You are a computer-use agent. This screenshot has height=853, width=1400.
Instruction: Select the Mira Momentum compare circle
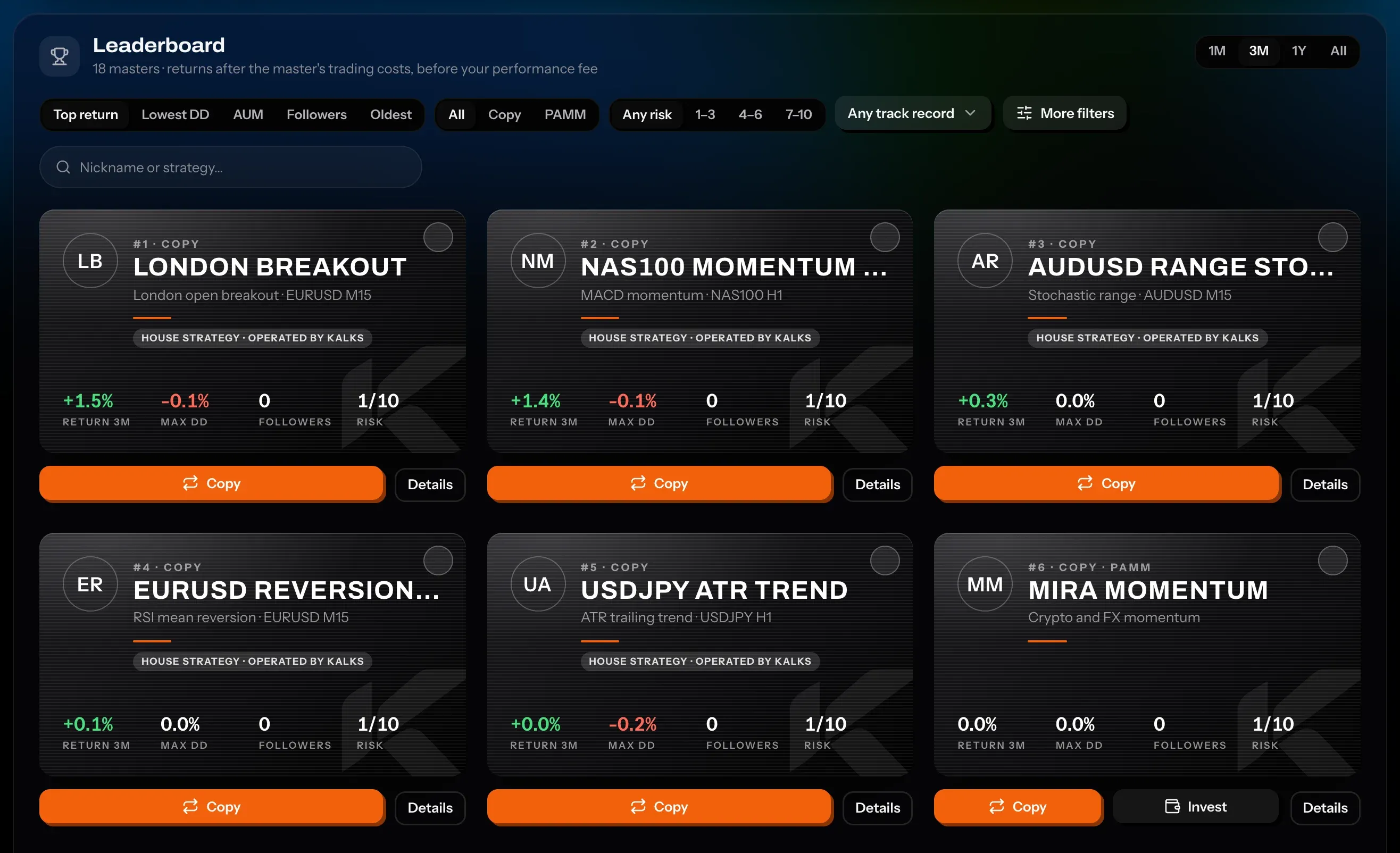point(1333,561)
